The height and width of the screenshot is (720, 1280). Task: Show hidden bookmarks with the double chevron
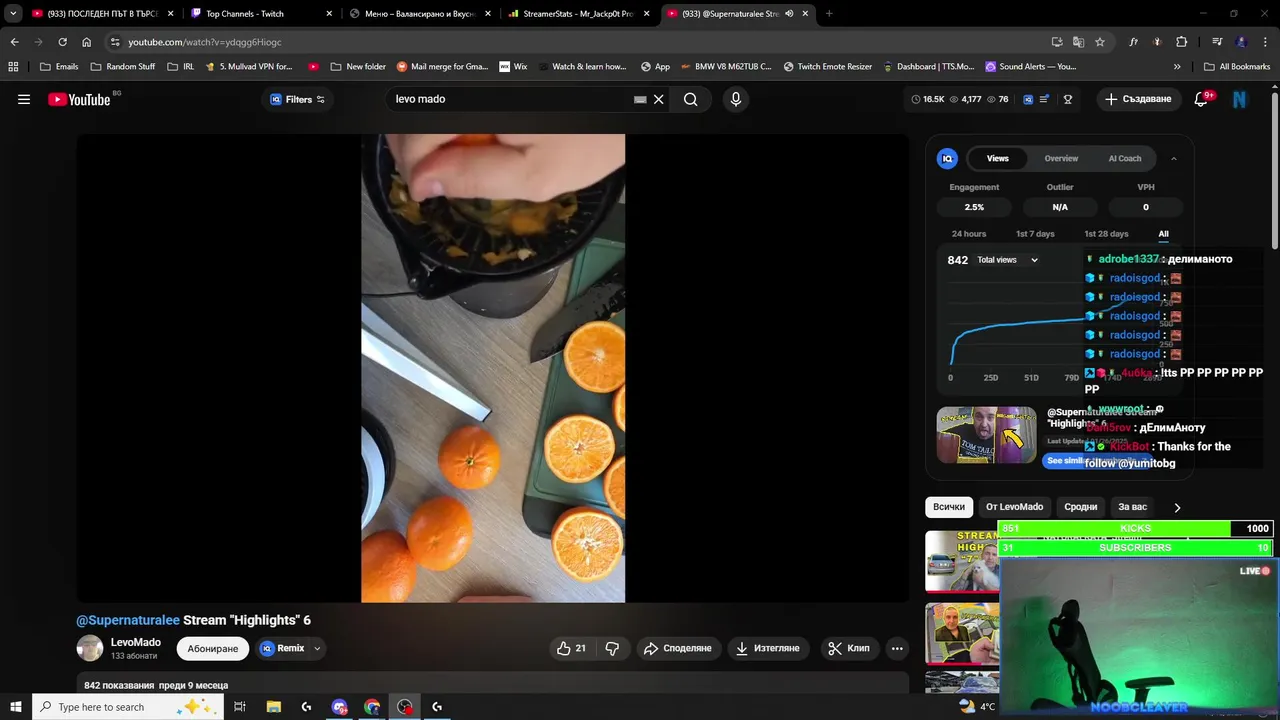[1177, 67]
